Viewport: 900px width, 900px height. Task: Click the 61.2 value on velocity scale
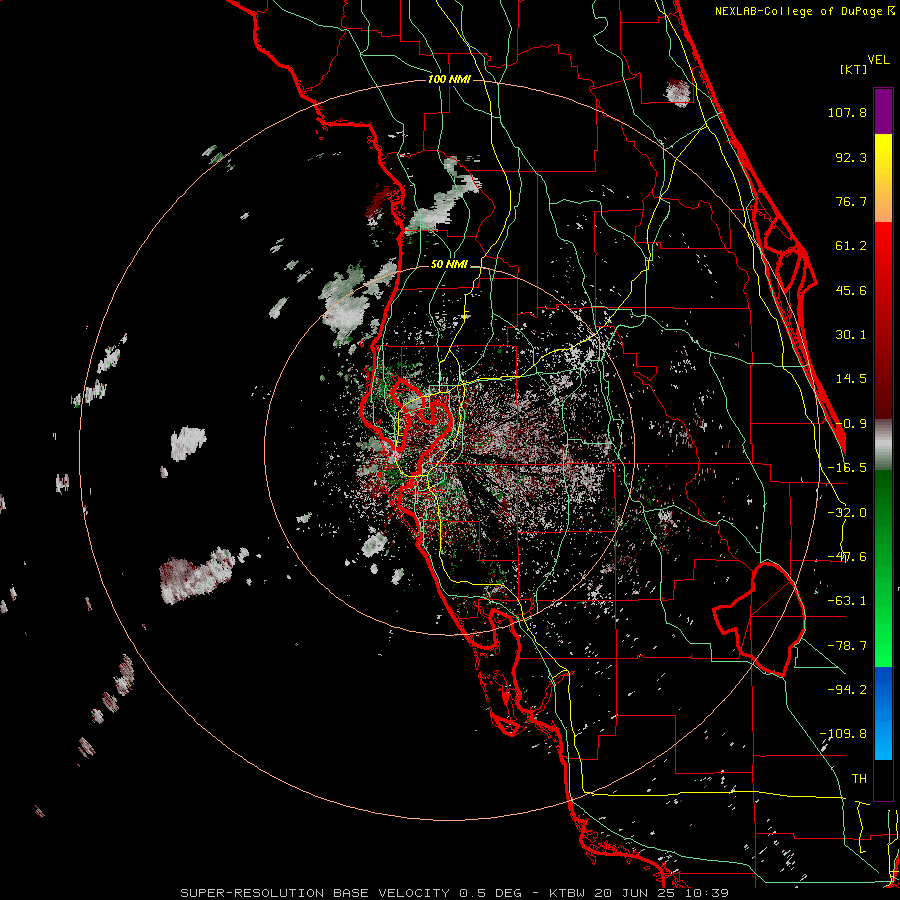coord(851,246)
